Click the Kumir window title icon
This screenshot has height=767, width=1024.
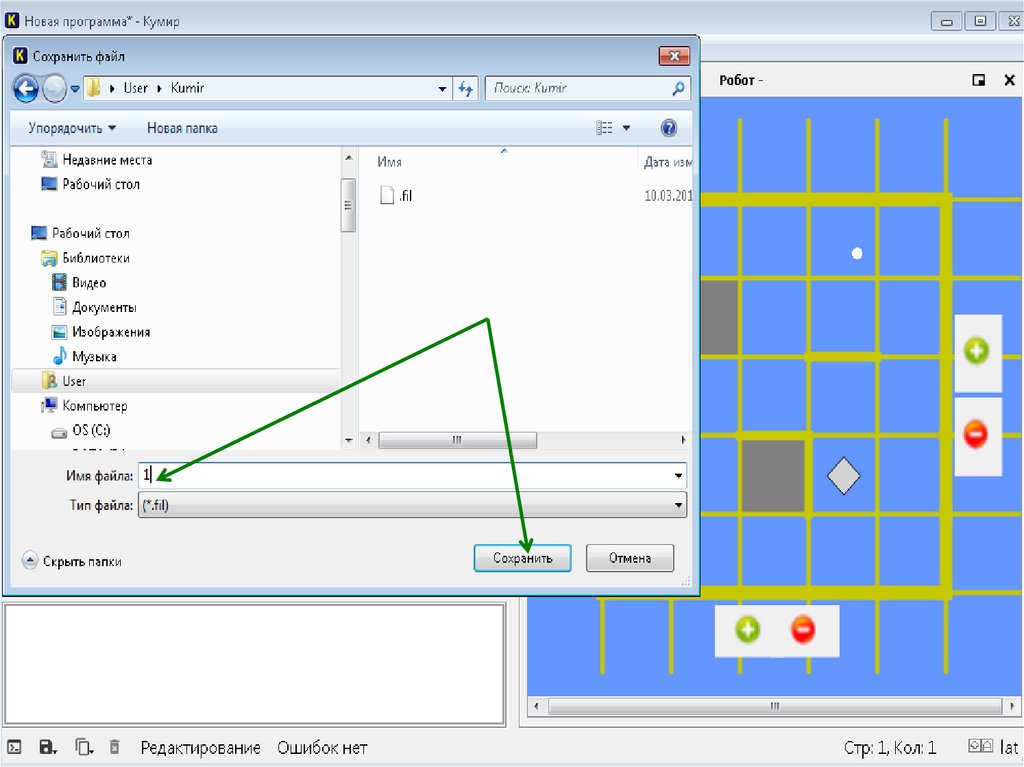(x=12, y=20)
